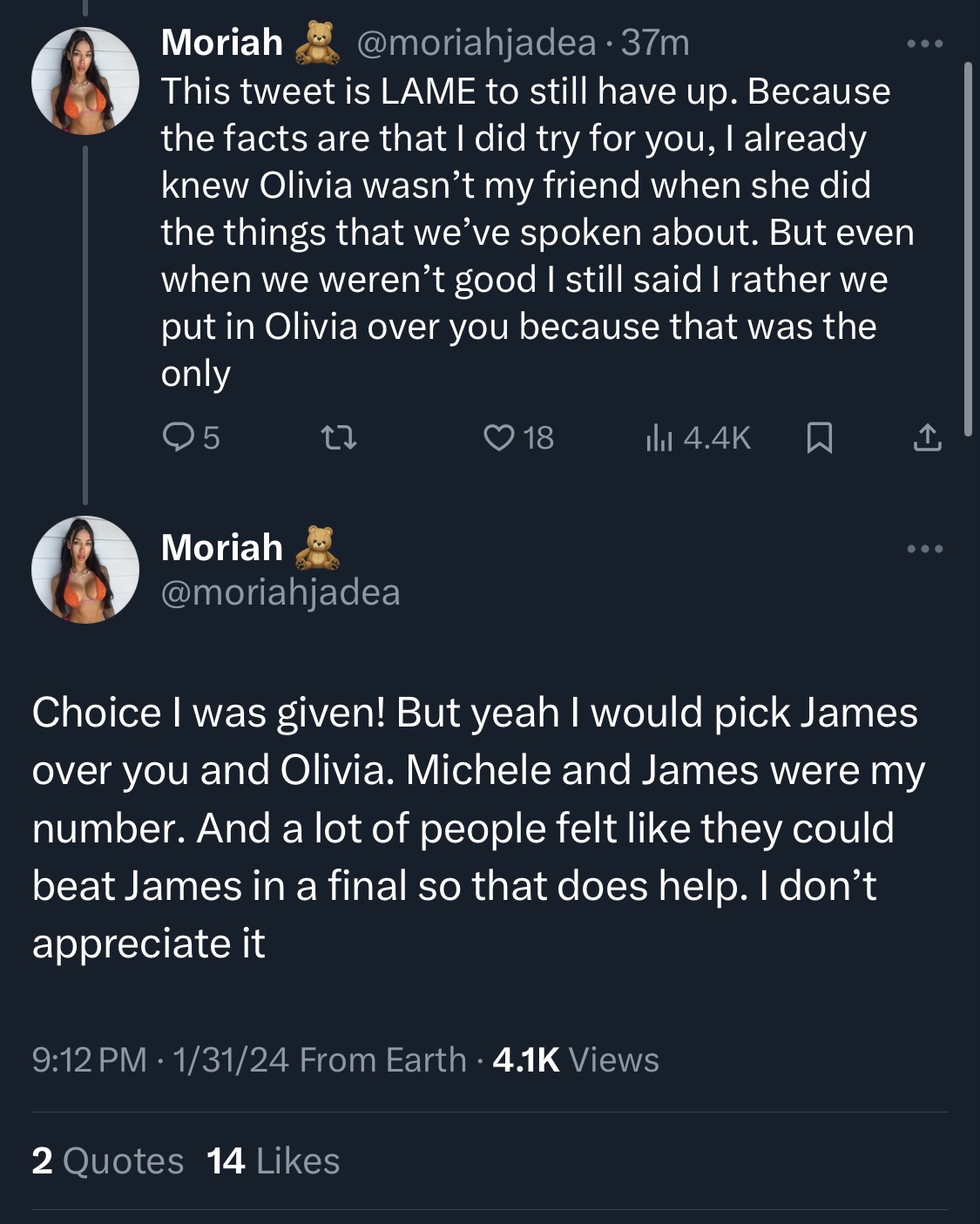Open more options for the 37m tweet
The height and width of the screenshot is (1224, 980).
(924, 44)
